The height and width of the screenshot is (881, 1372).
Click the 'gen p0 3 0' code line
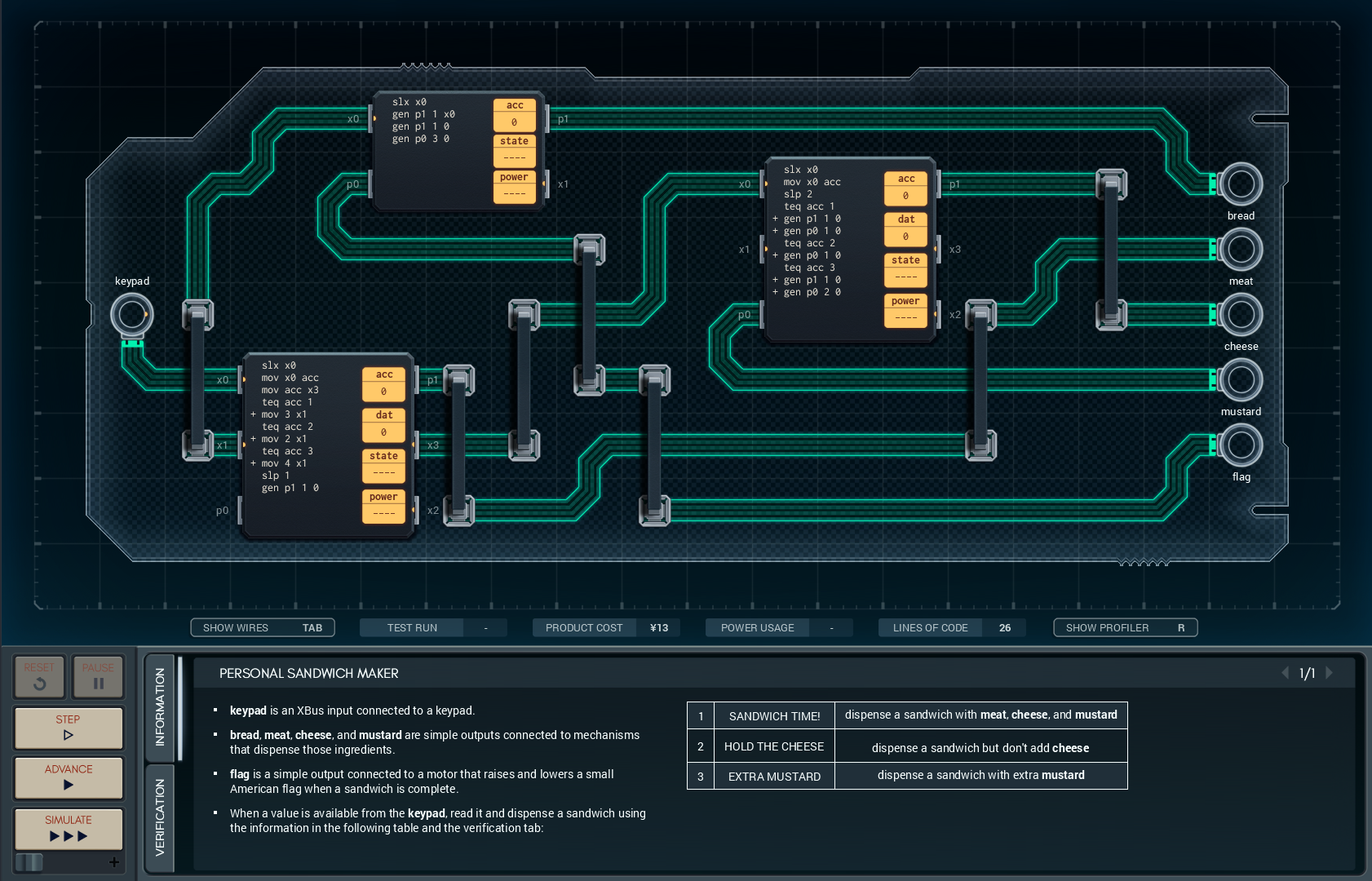tap(421, 139)
